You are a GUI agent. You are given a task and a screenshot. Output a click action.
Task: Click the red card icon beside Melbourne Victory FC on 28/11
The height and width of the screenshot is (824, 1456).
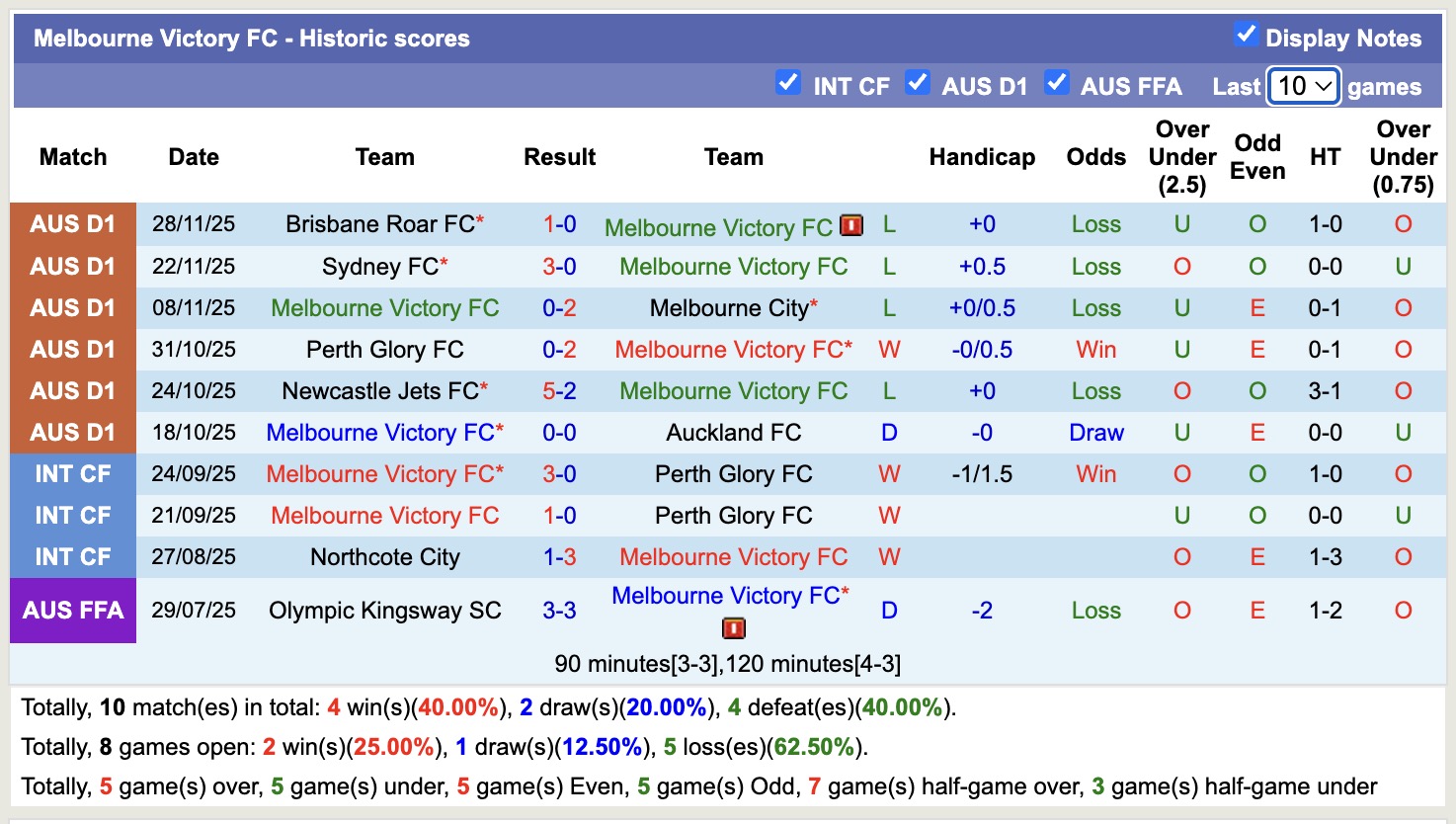point(851,225)
